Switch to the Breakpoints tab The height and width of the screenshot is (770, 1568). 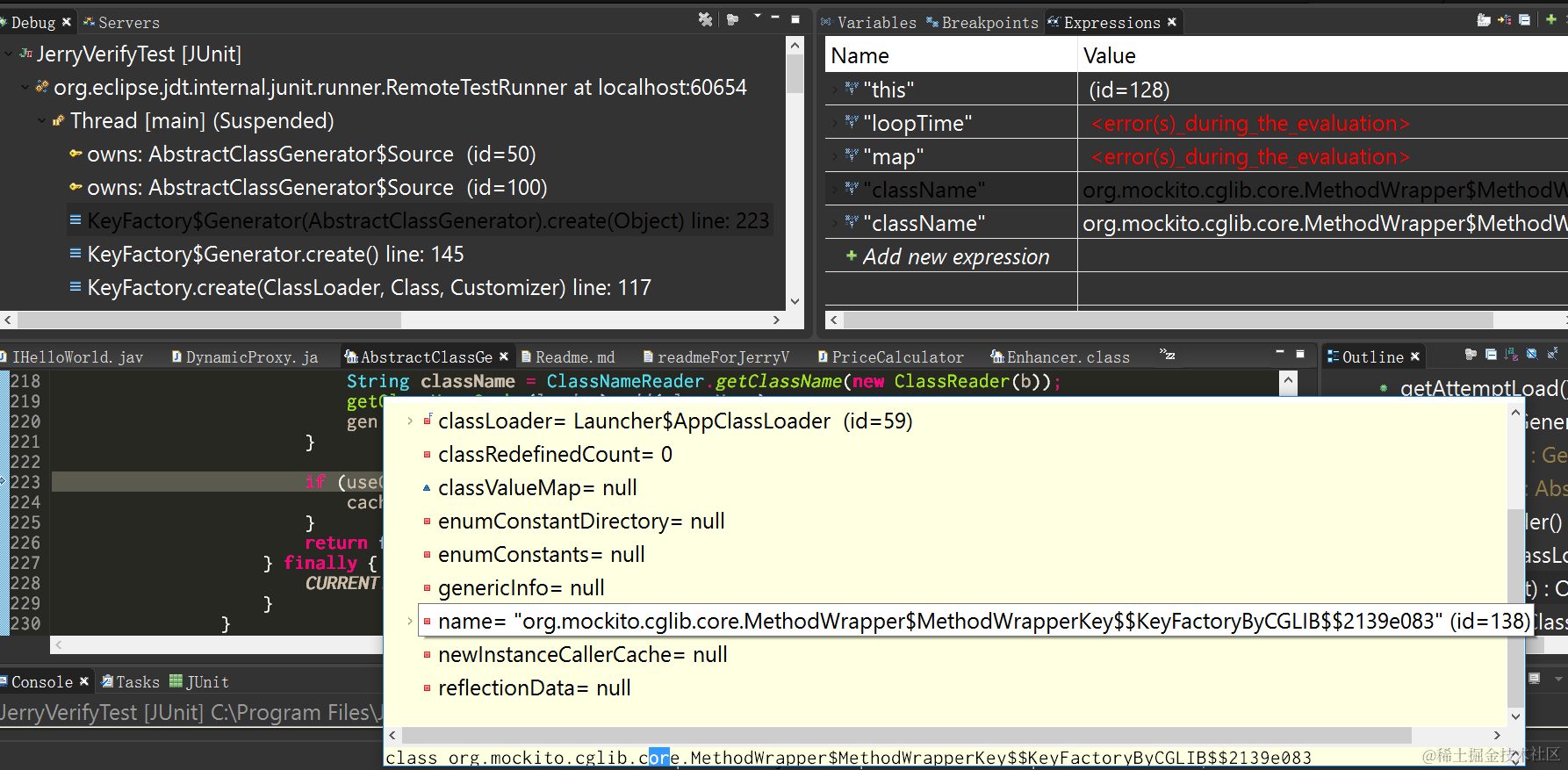(x=982, y=22)
